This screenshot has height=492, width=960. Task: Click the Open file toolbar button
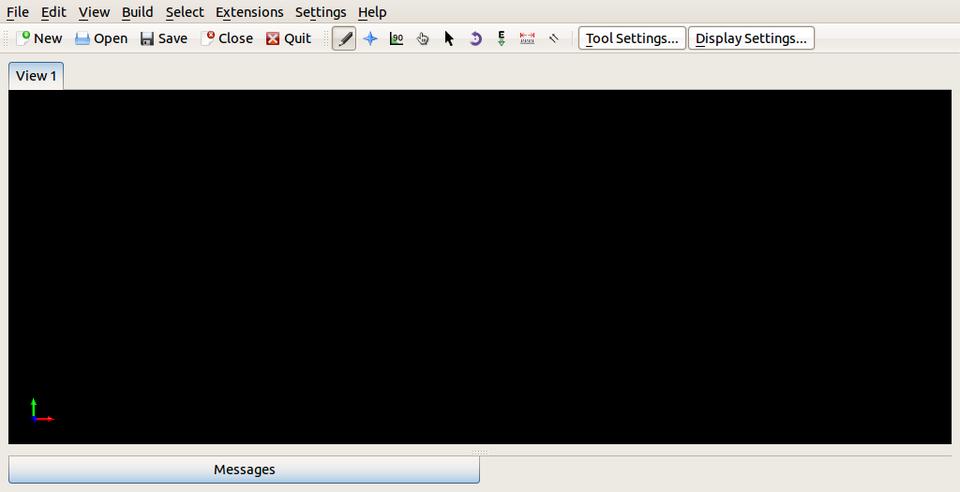101,39
